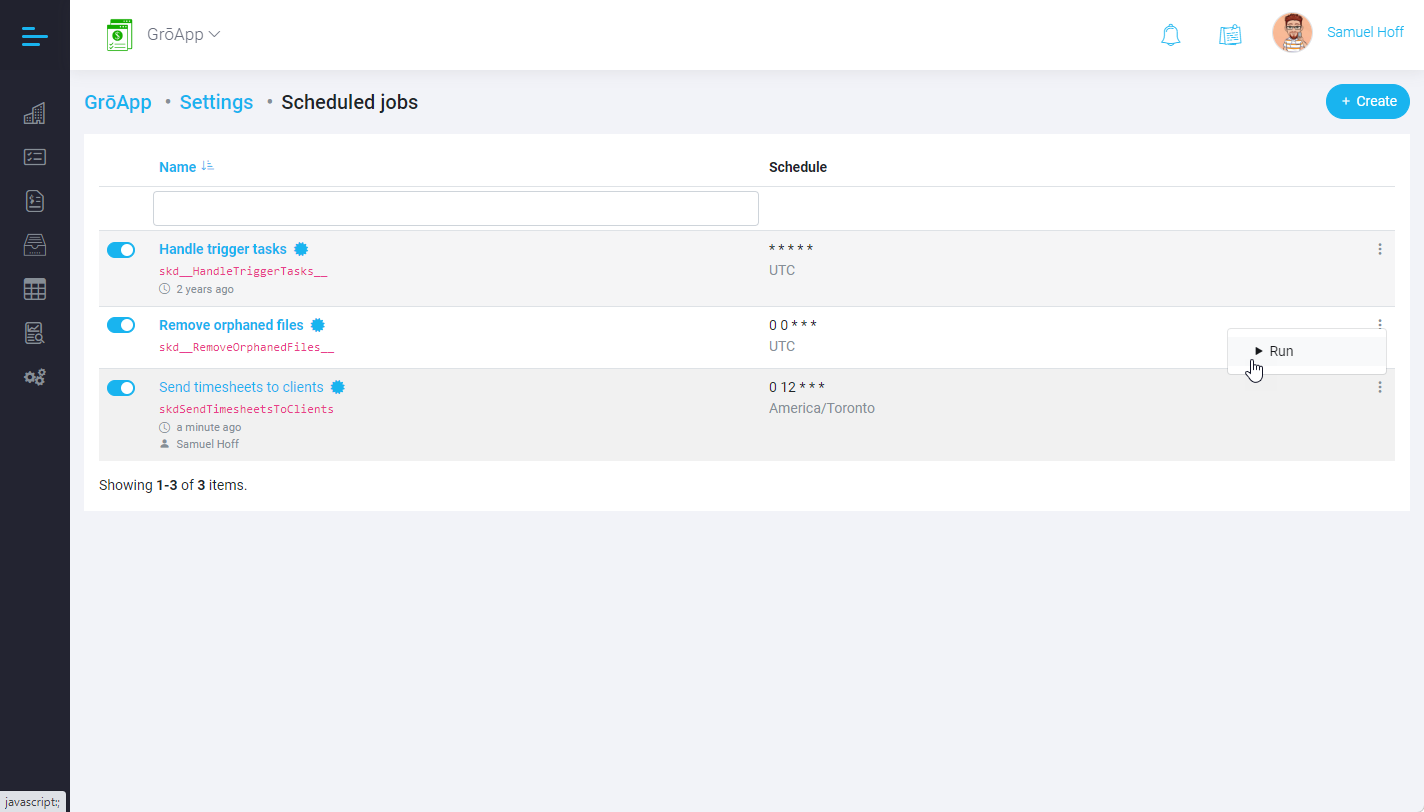The width and height of the screenshot is (1424, 812).
Task: Open actions menu for Handle trigger tasks
Action: pyautogui.click(x=1379, y=249)
